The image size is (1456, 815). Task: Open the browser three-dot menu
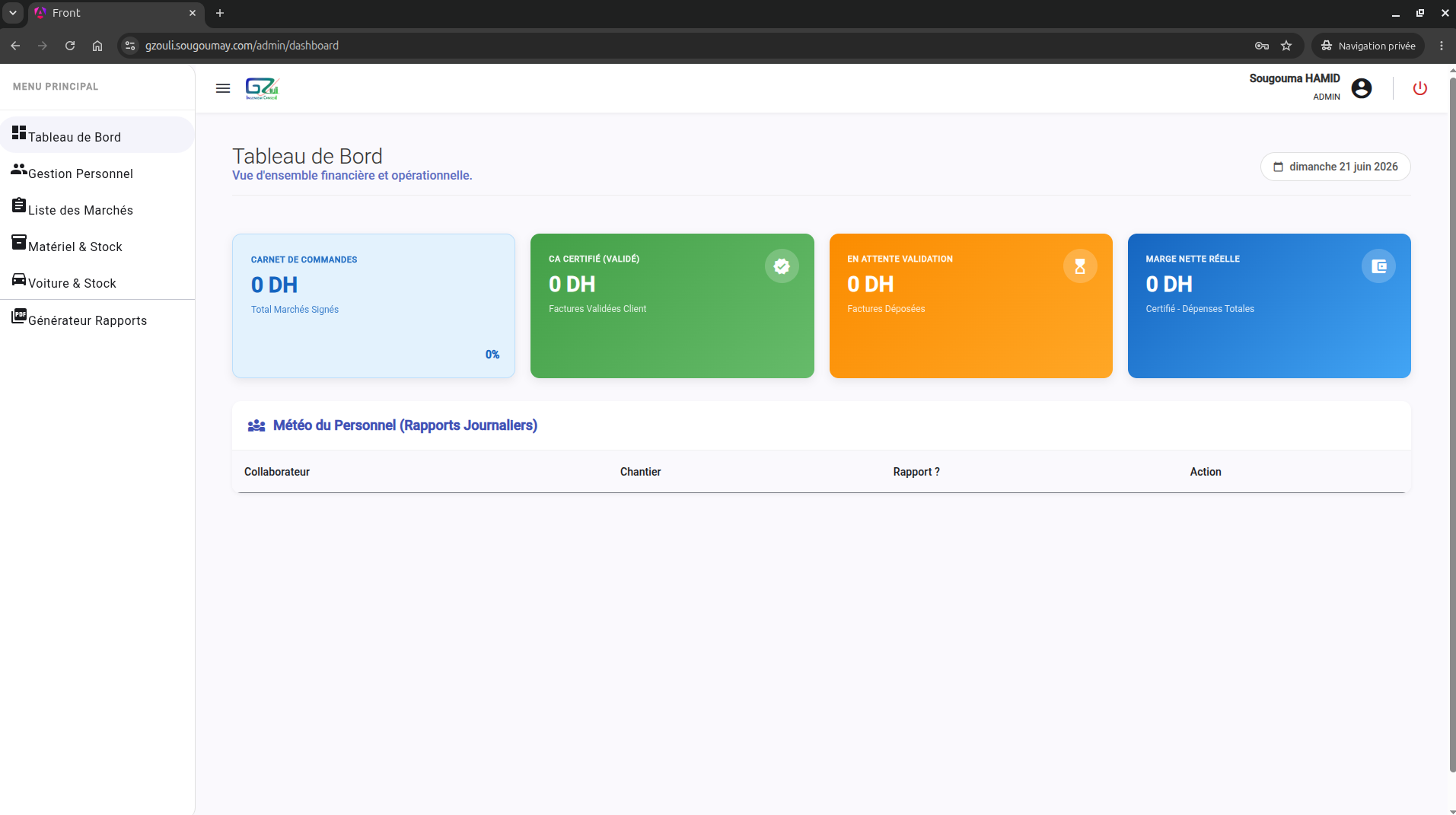coord(1442,46)
